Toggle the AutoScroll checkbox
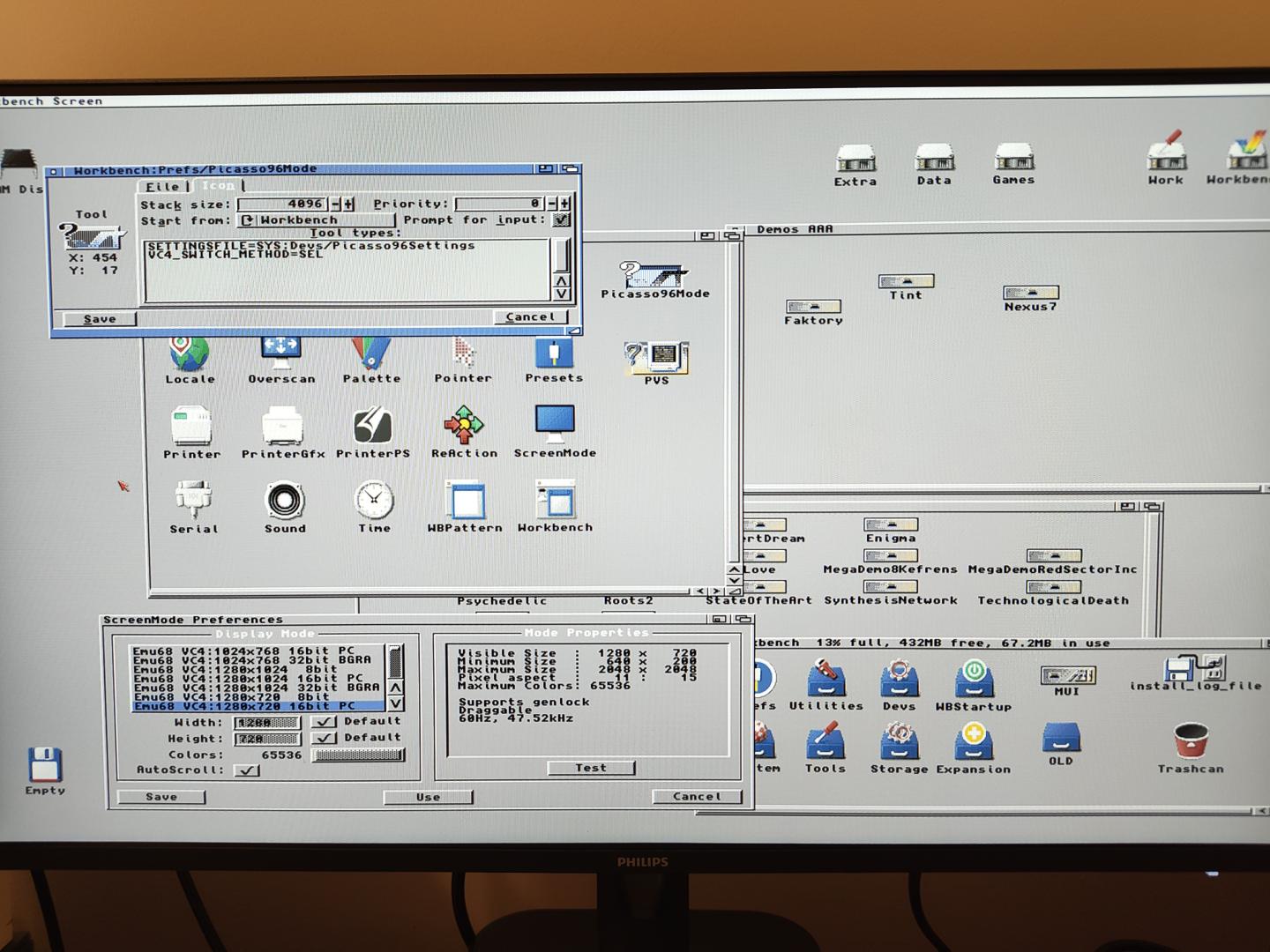The image size is (1270, 952). (246, 770)
